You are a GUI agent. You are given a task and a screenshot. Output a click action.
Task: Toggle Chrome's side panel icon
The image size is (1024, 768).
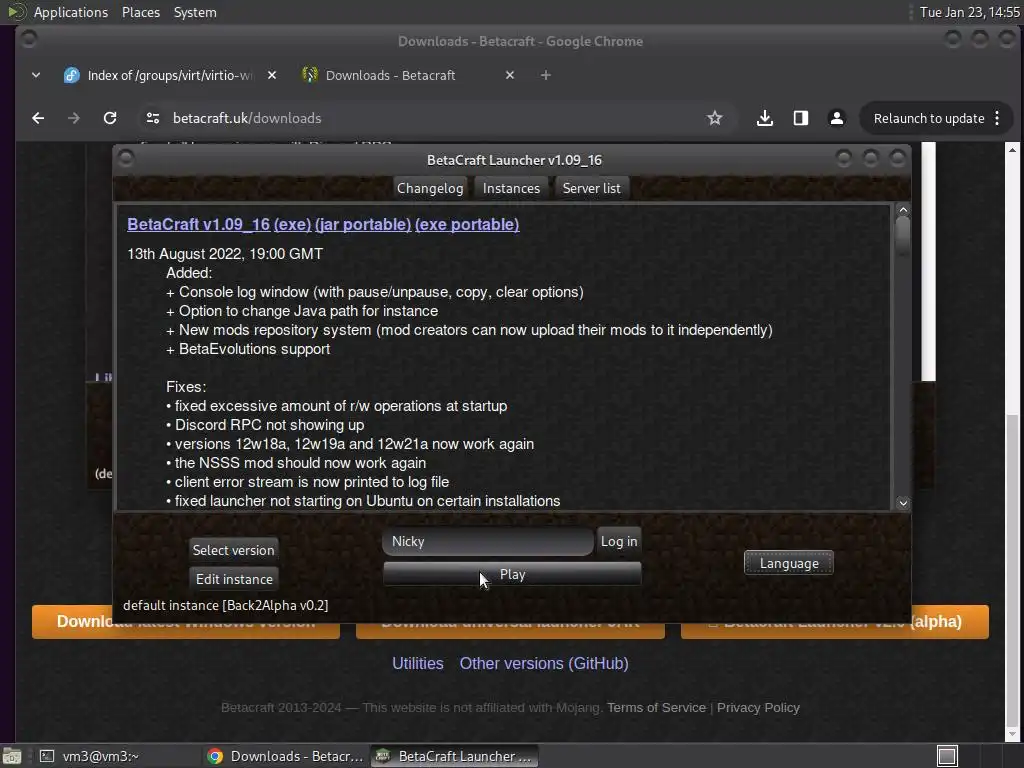click(801, 118)
